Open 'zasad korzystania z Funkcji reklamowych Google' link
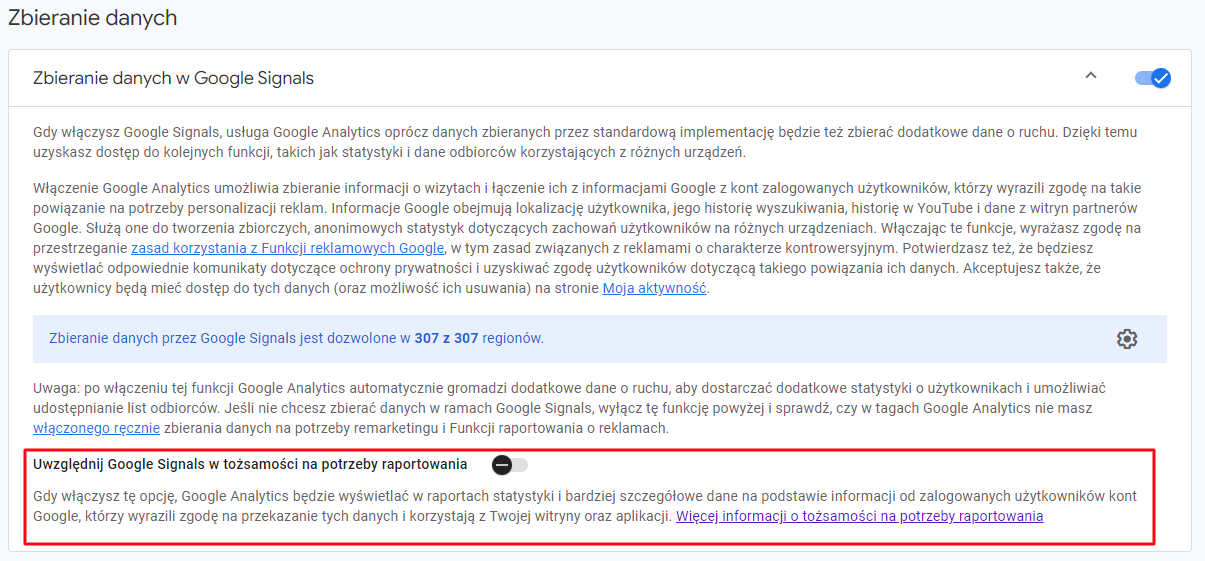The image size is (1205, 561). tap(287, 248)
